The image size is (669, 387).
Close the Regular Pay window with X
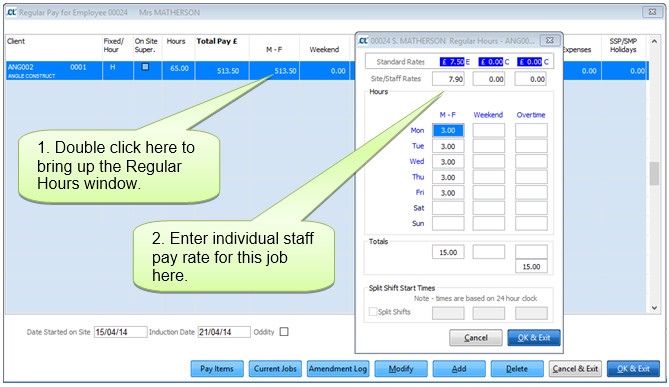[652, 12]
